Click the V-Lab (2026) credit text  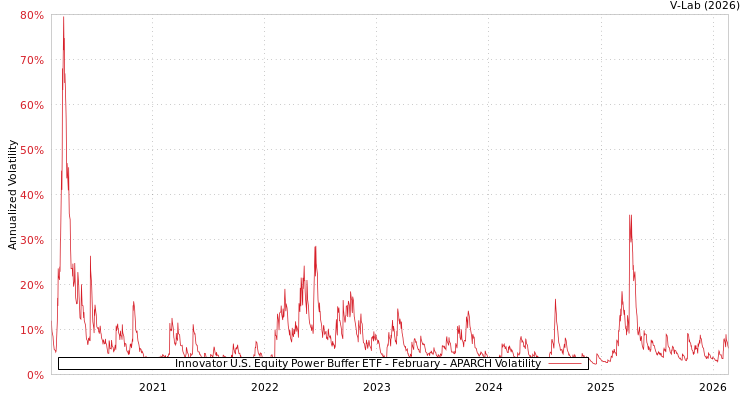click(x=705, y=6)
